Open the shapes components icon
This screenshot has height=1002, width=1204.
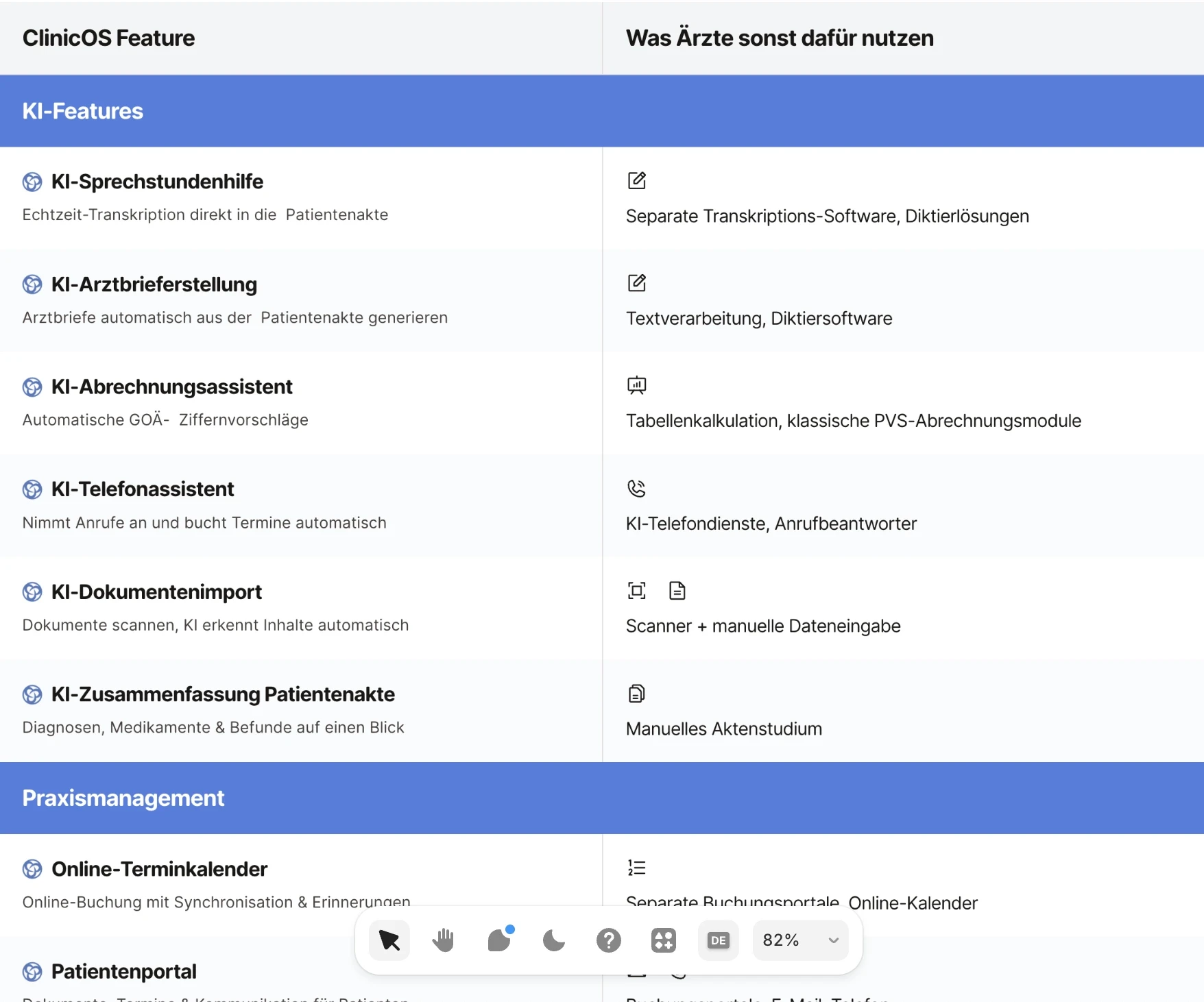pos(663,940)
